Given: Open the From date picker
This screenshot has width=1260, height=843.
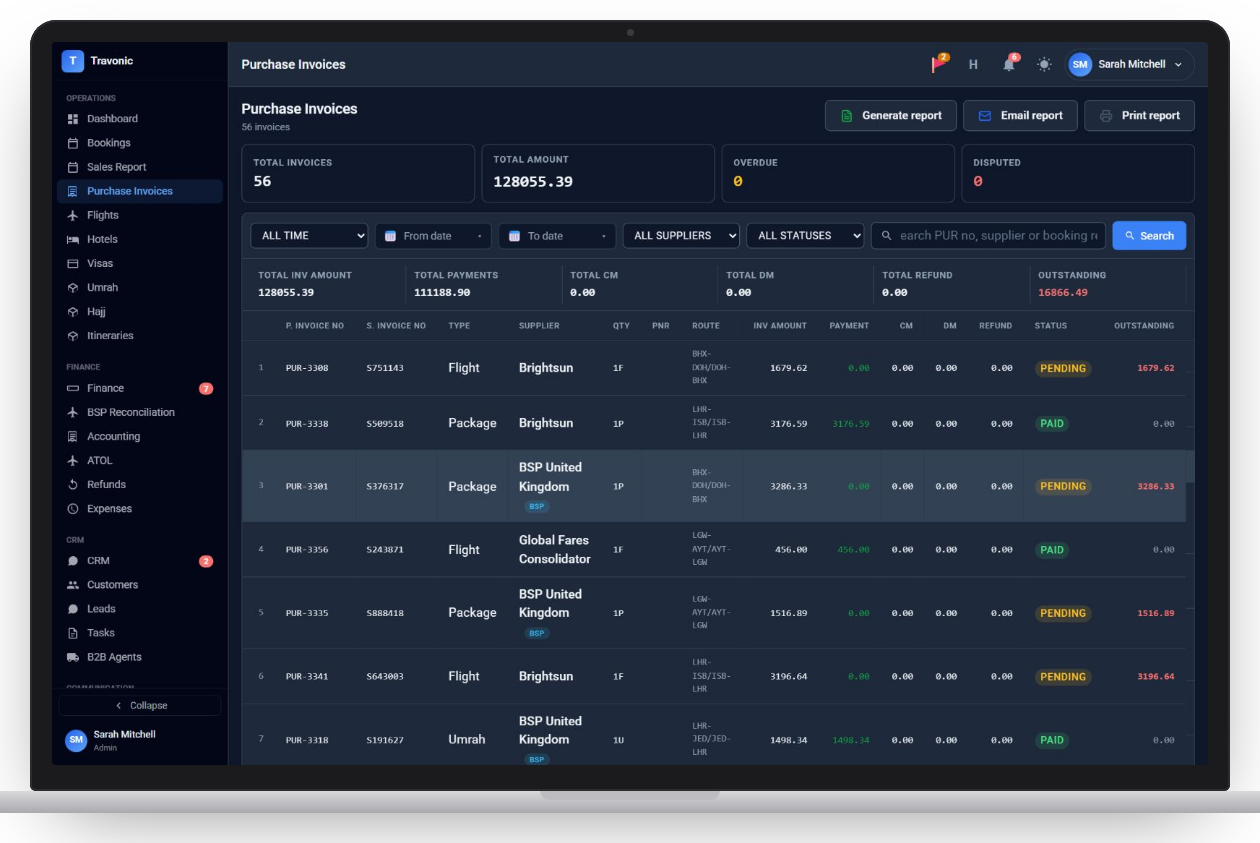Looking at the screenshot, I should point(433,236).
